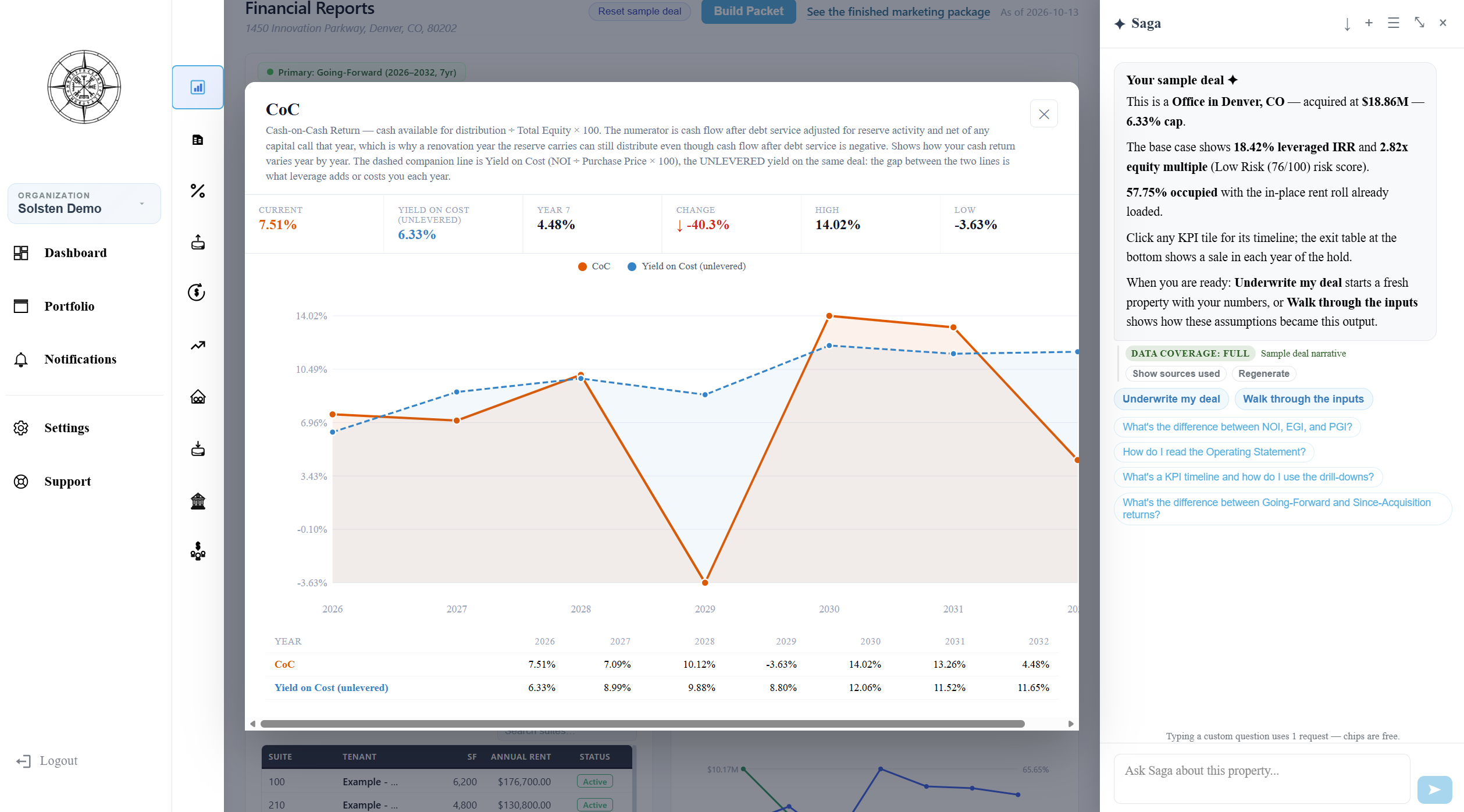1464x812 pixels.
Task: Click Underwrite my deal chip
Action: [1171, 399]
